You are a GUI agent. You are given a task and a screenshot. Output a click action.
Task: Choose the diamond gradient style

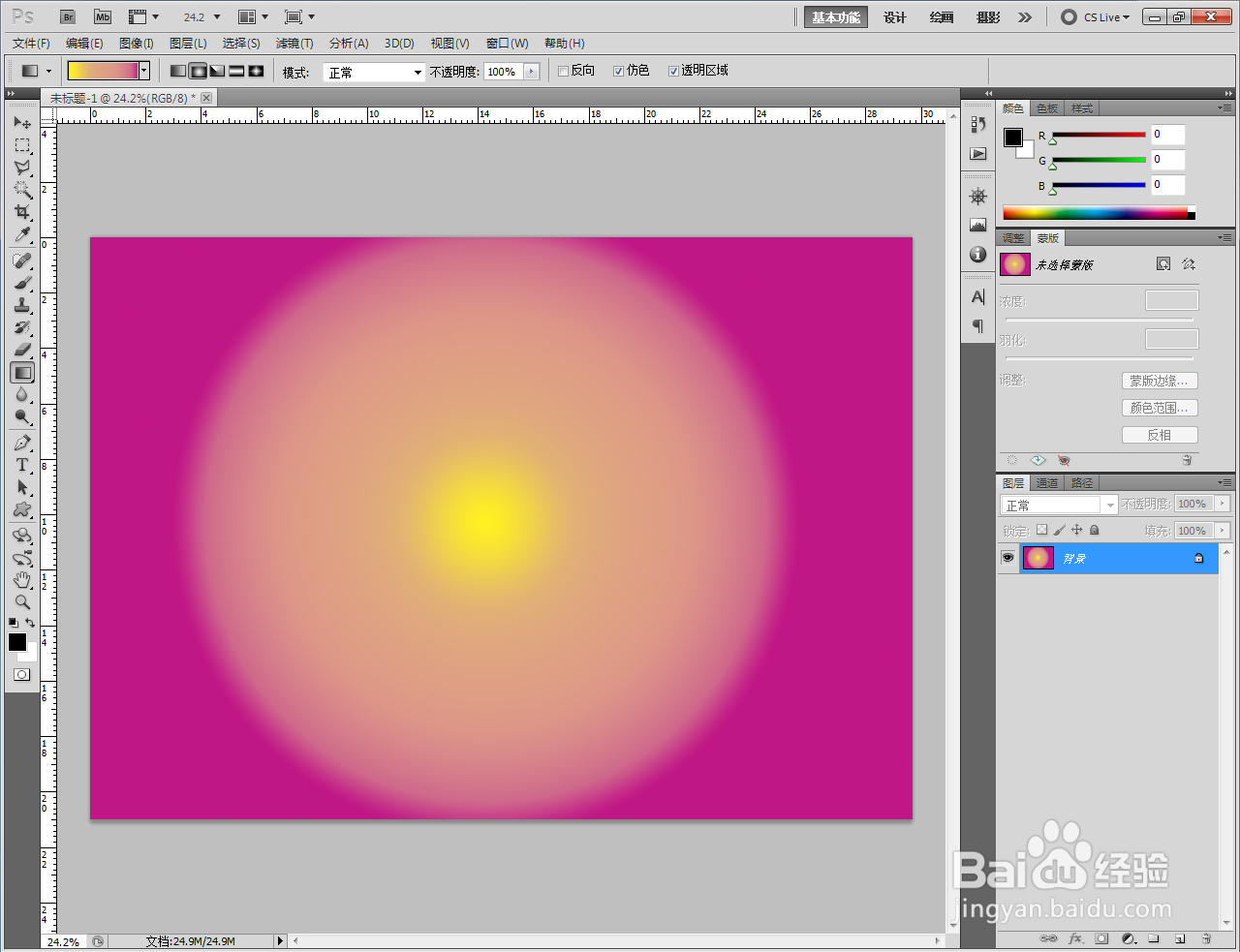(x=256, y=71)
